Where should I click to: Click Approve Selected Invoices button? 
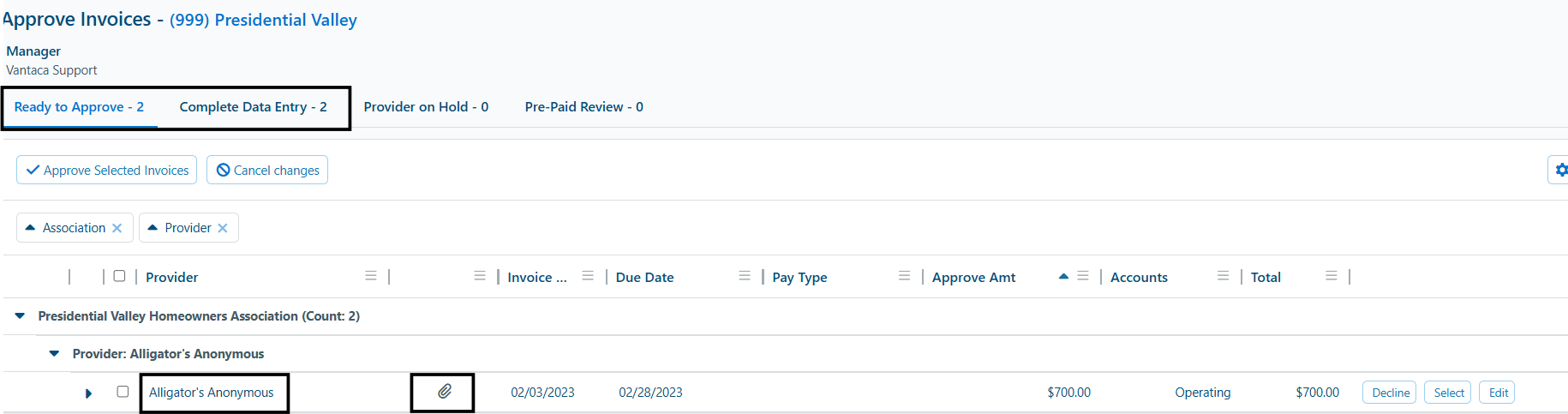tap(106, 170)
